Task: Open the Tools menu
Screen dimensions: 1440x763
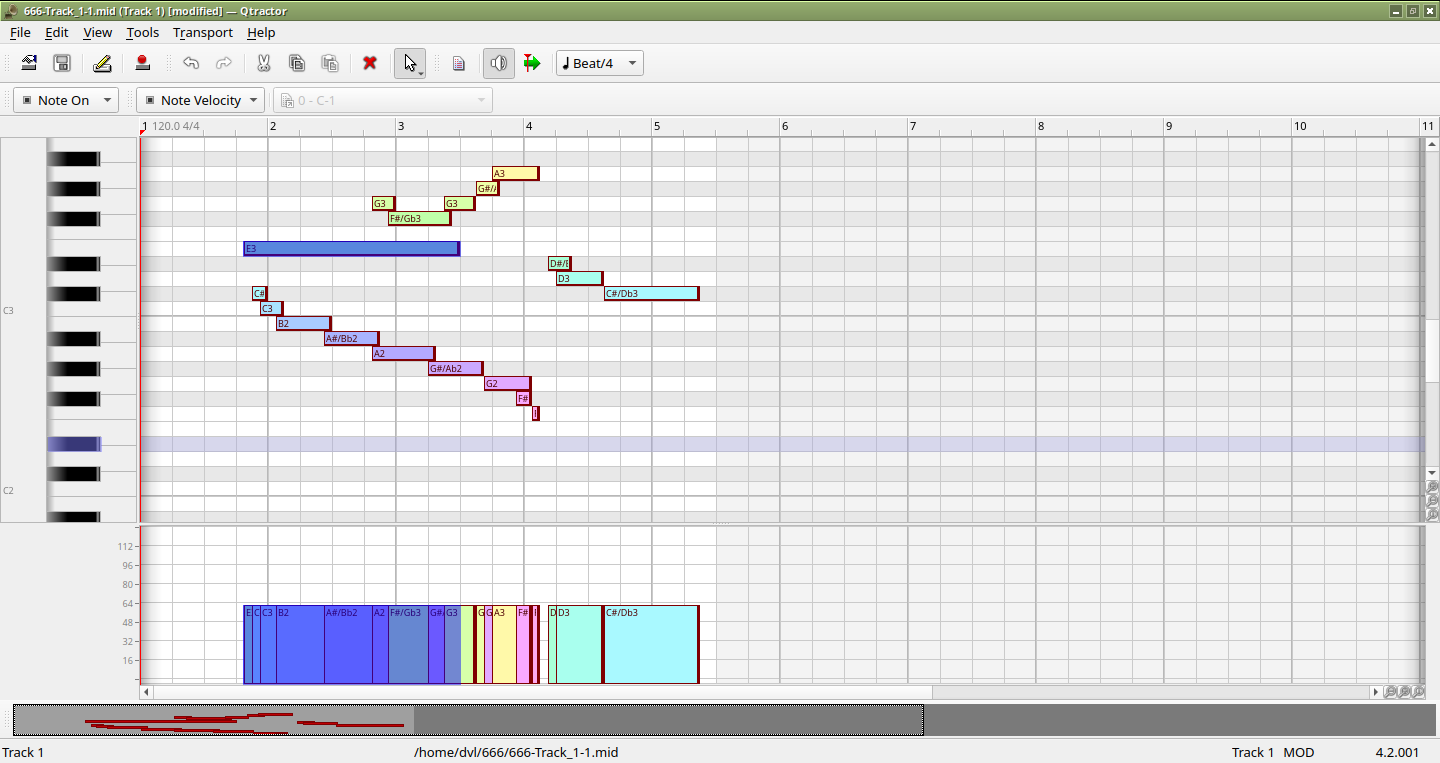Action: pos(143,32)
